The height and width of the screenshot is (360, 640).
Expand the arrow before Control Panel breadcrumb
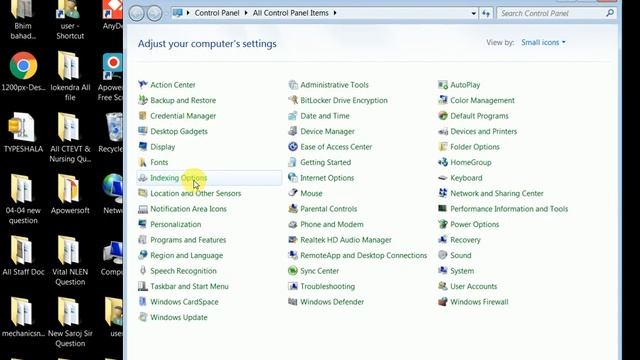pyautogui.click(x=188, y=13)
